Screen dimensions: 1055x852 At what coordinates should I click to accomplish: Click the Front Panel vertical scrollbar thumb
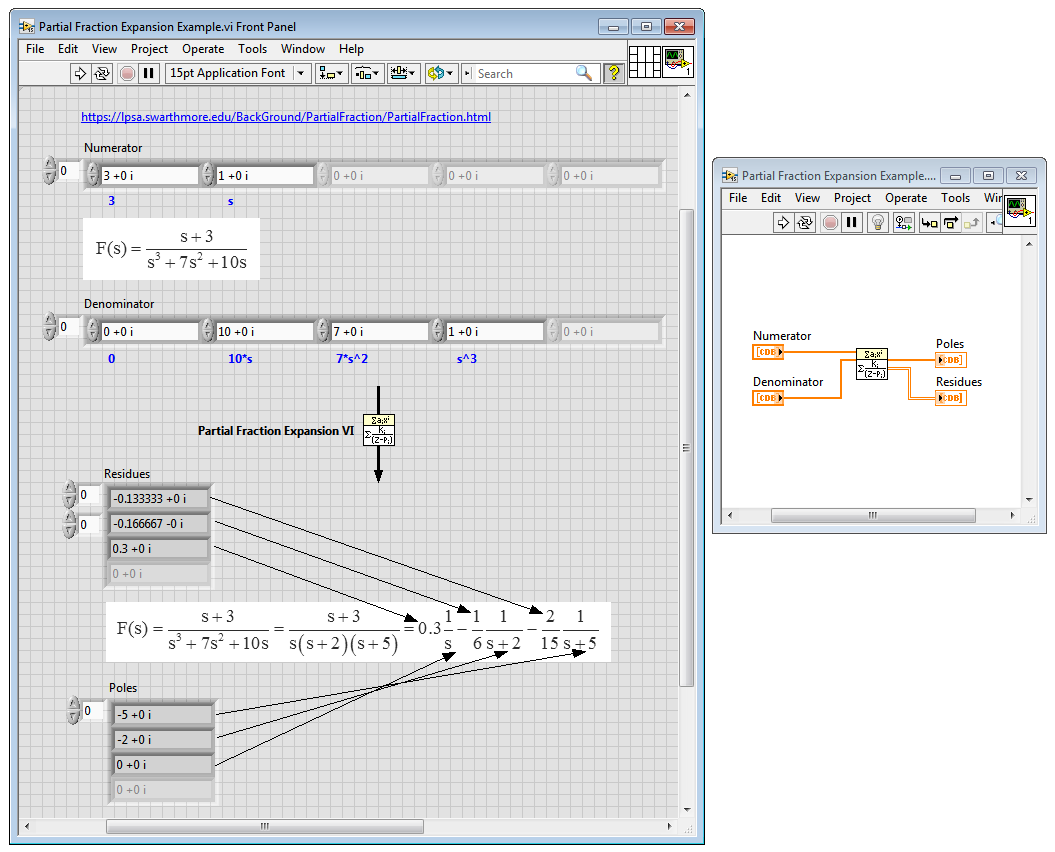[686, 448]
